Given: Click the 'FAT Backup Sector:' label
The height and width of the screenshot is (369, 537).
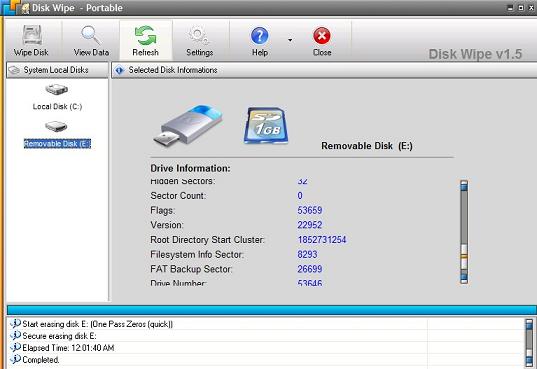Looking at the screenshot, I should tap(191, 269).
